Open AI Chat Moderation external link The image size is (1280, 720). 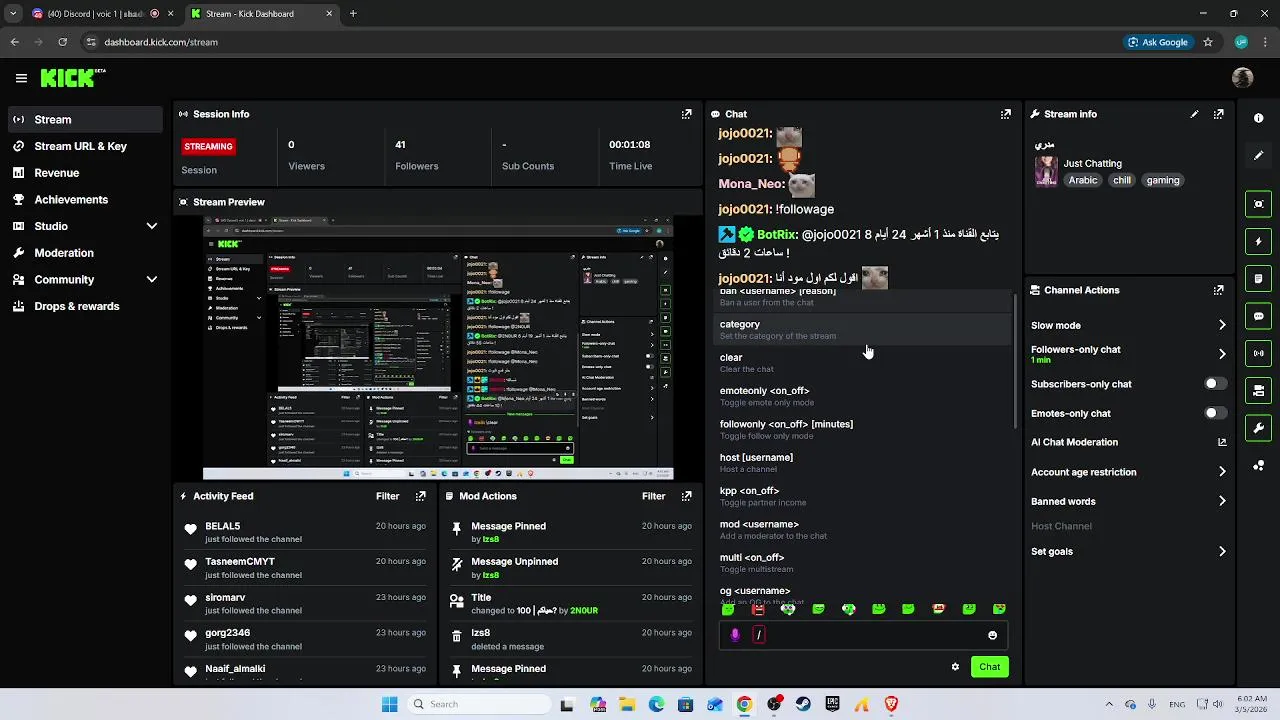[1221, 442]
